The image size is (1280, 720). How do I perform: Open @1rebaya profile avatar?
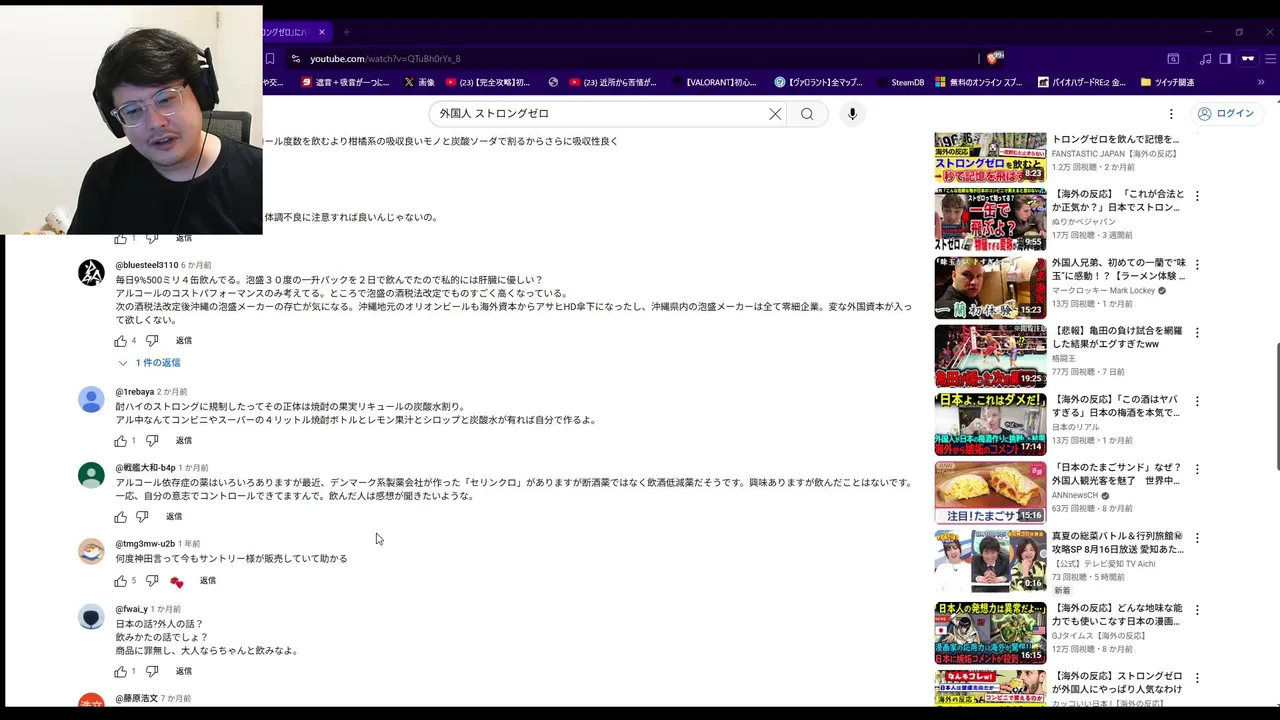(91, 399)
